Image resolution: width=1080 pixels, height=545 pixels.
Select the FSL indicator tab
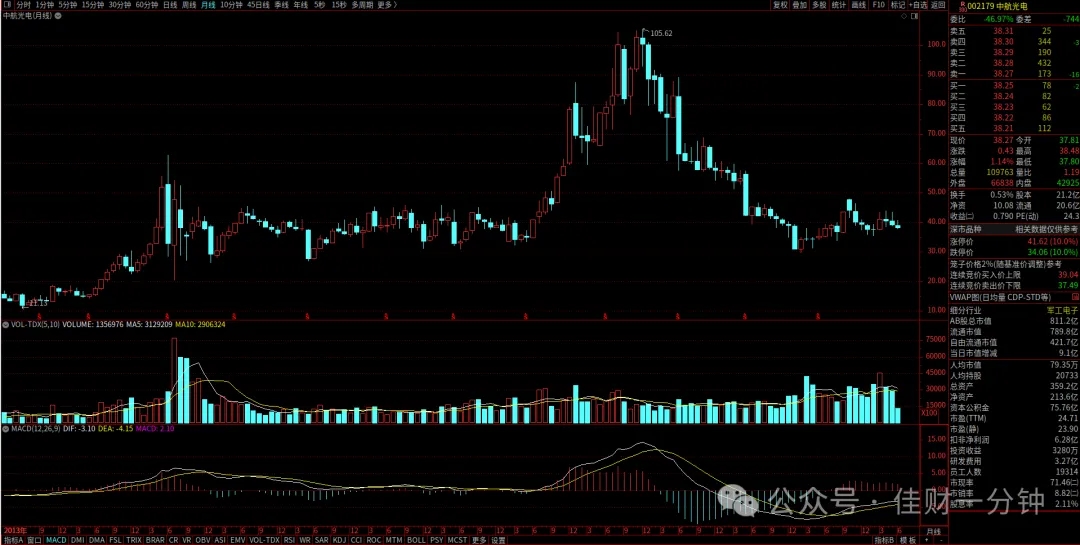click(115, 540)
